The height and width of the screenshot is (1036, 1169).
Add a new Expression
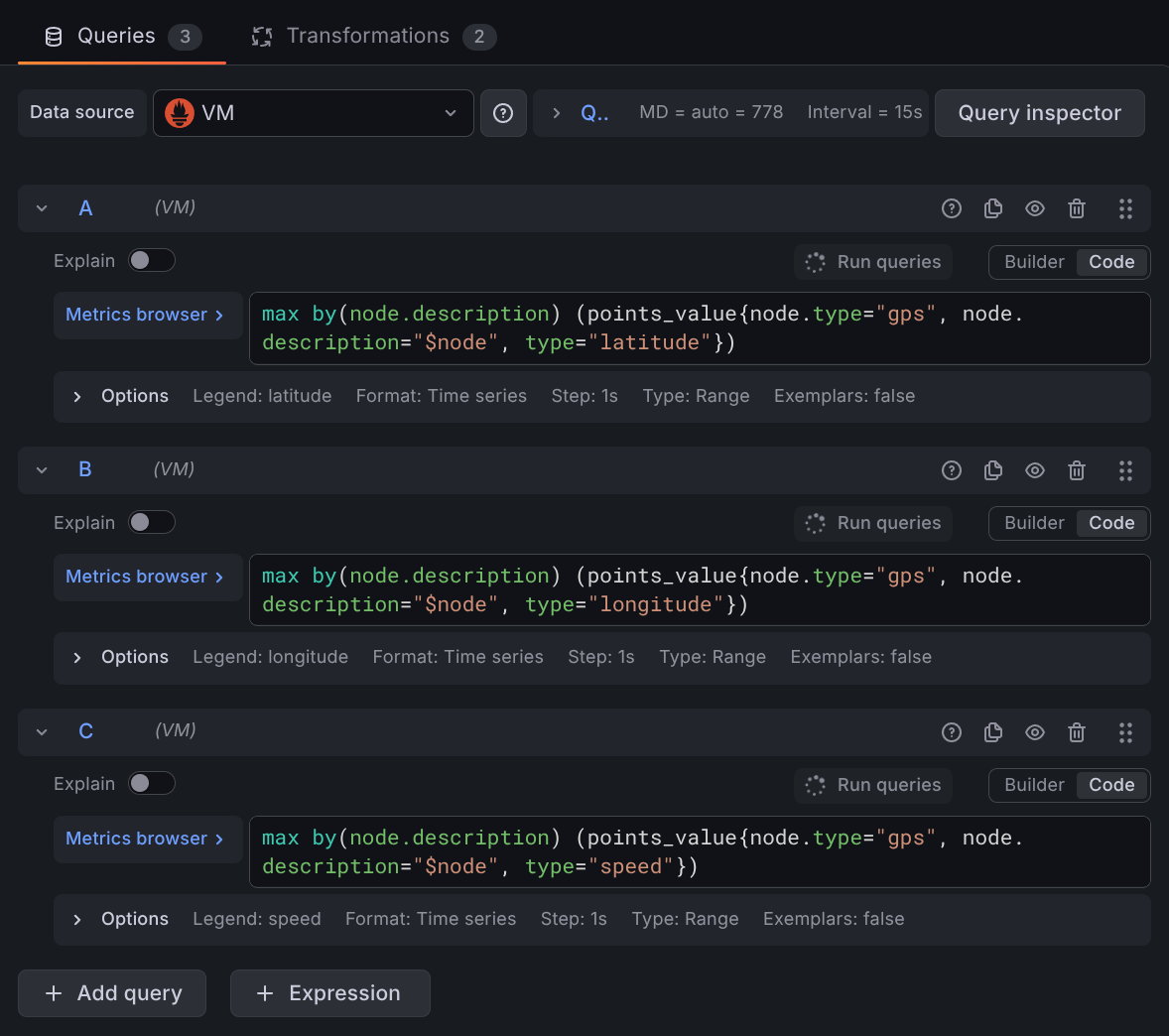(329, 993)
